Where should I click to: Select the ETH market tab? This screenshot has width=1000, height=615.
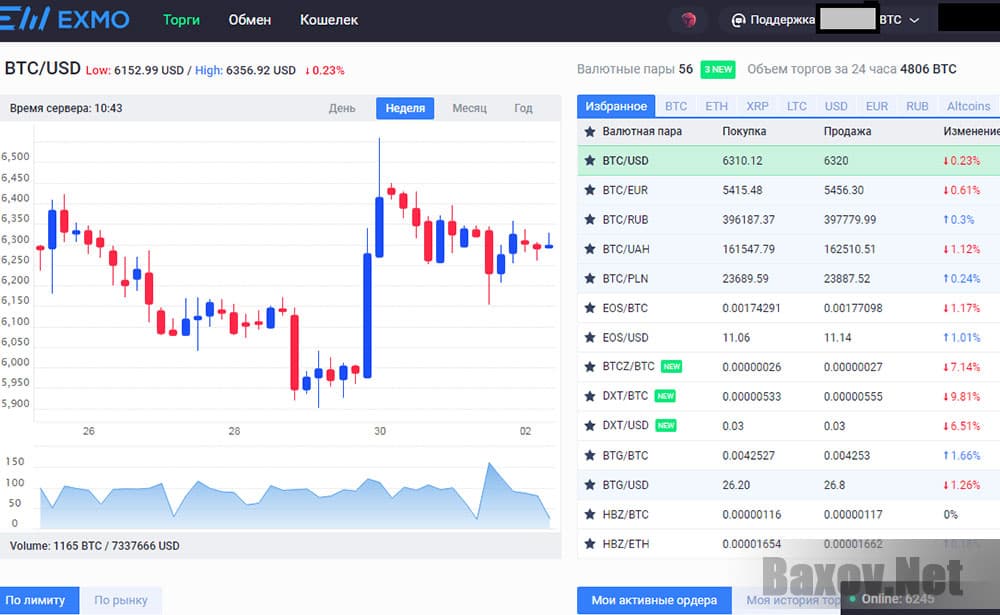pyautogui.click(x=717, y=105)
